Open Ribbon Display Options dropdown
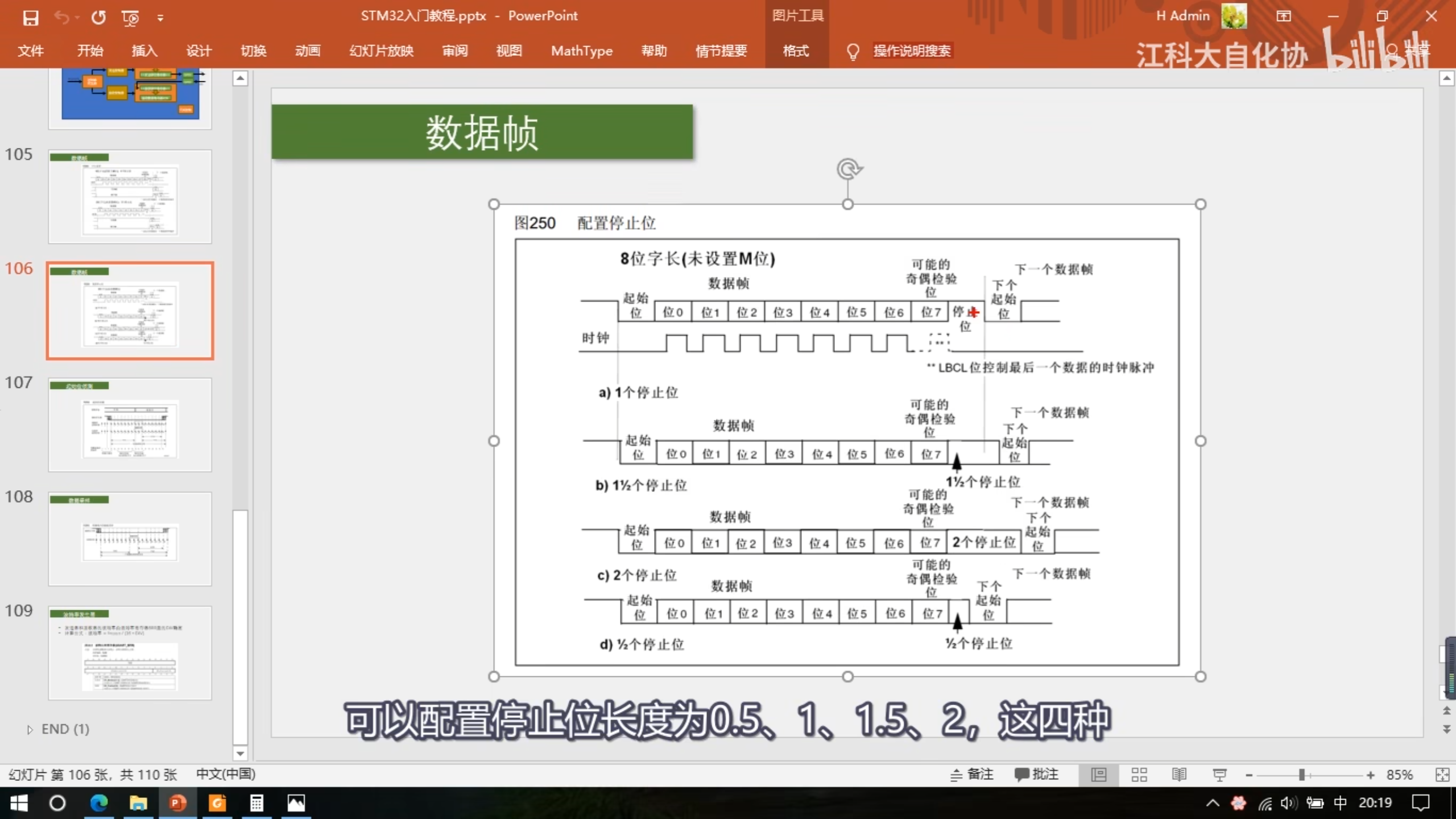The height and width of the screenshot is (819, 1456). click(x=1284, y=16)
